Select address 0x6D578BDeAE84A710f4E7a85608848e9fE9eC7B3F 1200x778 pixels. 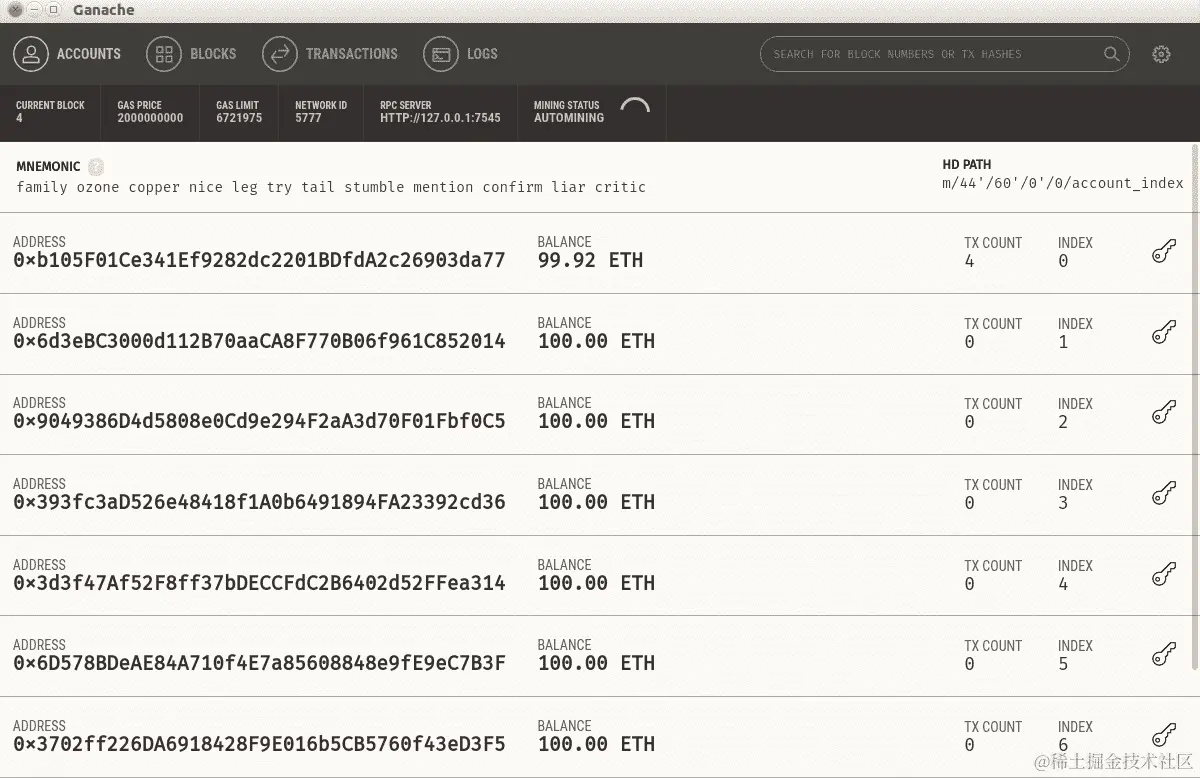point(259,663)
